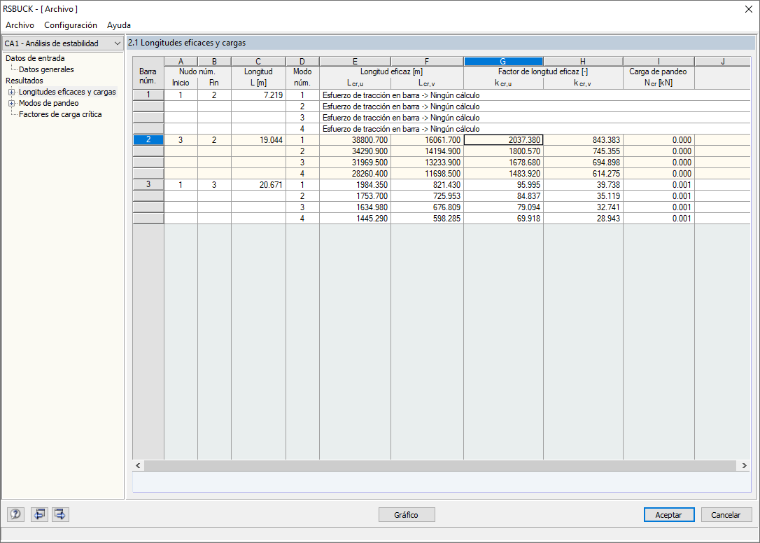Select row header for barra 2

(x=148, y=140)
